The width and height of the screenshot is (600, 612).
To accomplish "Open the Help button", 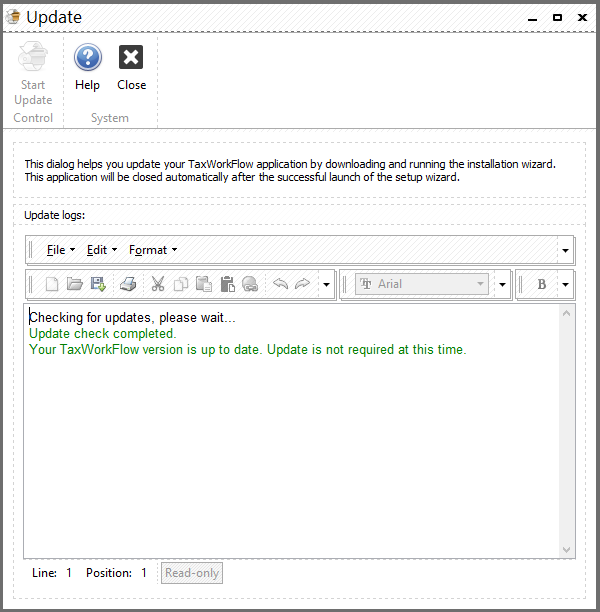I will (87, 67).
